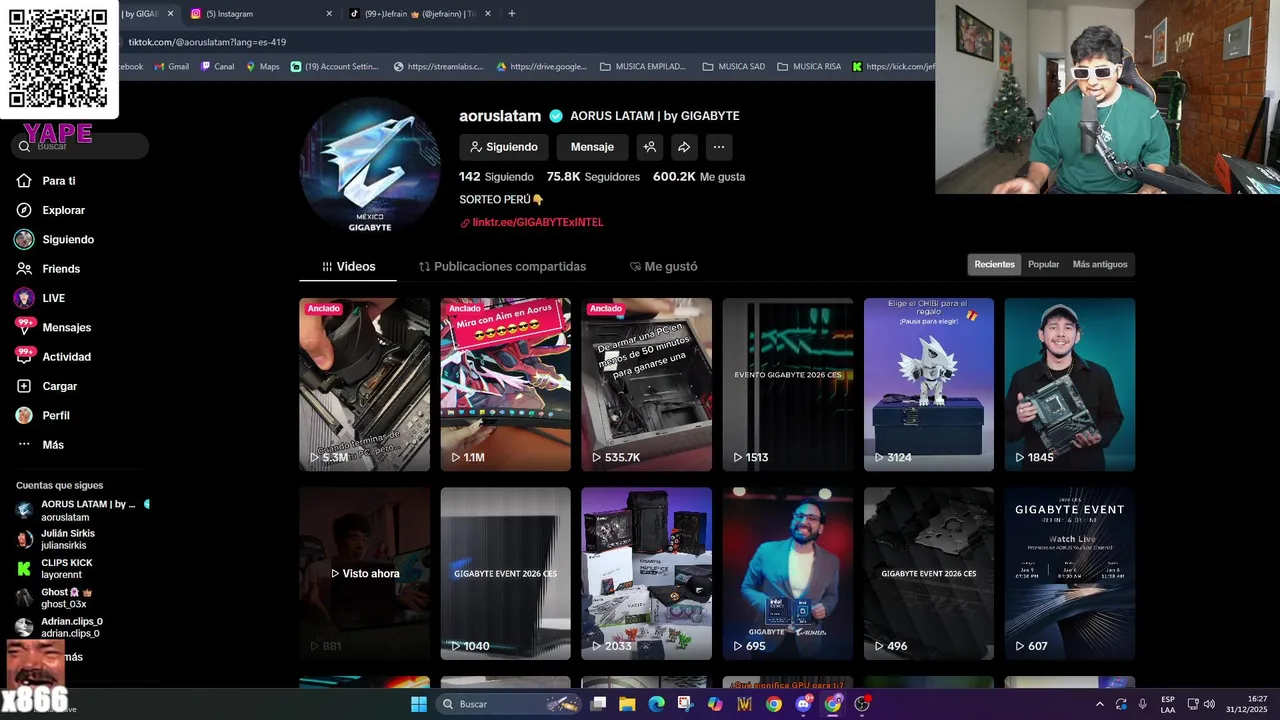
Task: Open Ghost ghost_03x followed account
Action: tap(55, 598)
